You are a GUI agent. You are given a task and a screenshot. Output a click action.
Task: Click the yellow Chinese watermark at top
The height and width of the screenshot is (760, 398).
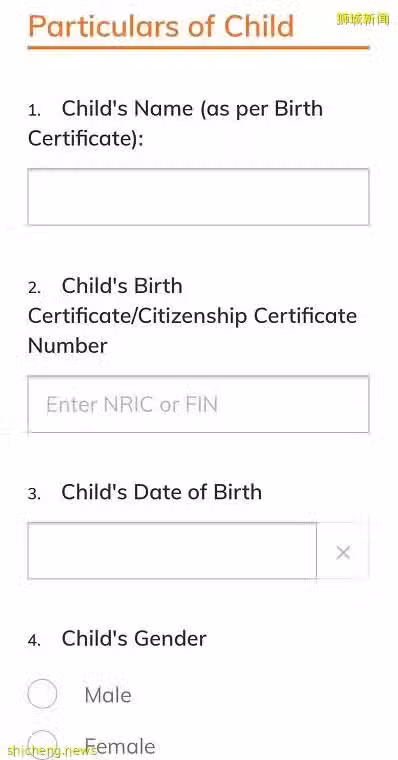pyautogui.click(x=363, y=19)
